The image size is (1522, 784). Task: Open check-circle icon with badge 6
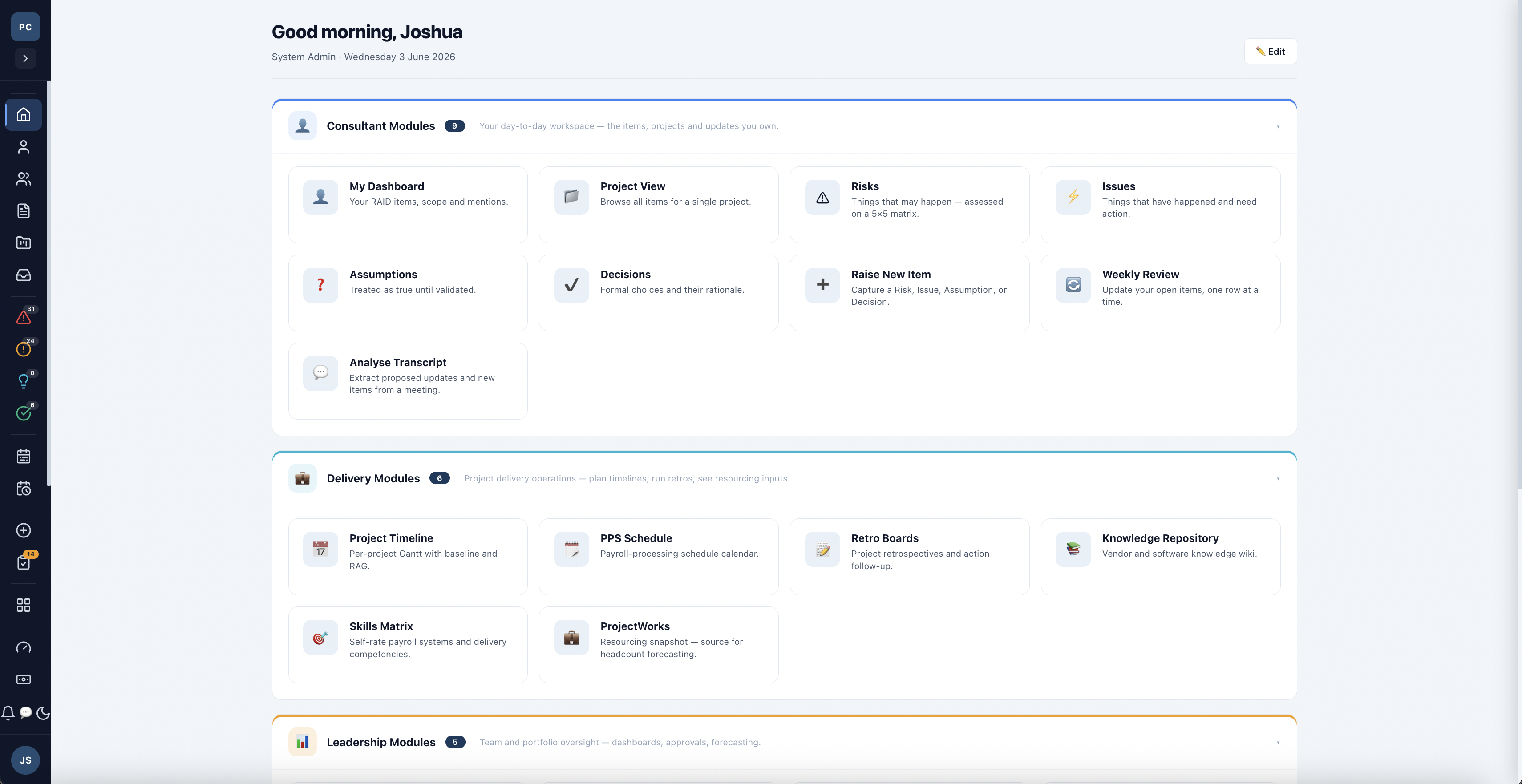click(24, 413)
